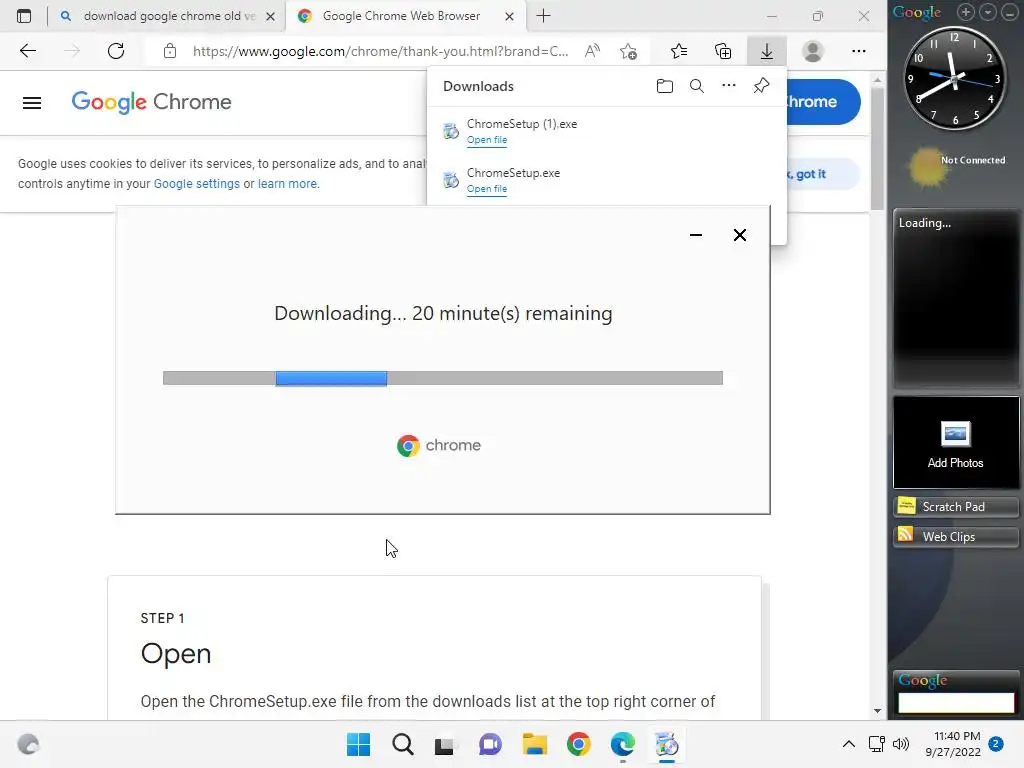Accept cookies with got it button
Viewport: 1024px width, 768px height.
click(824, 174)
